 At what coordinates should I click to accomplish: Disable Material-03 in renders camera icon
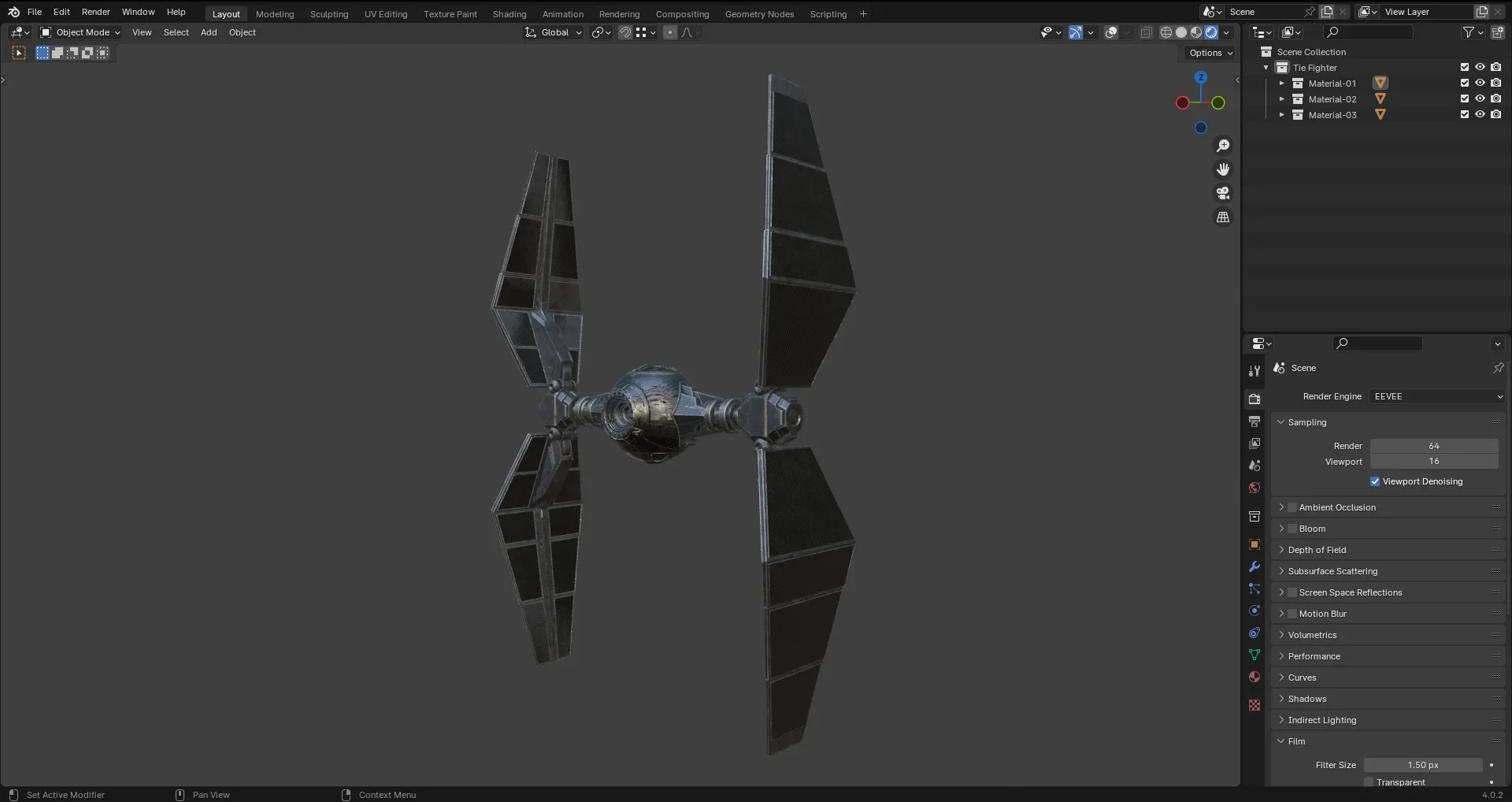[1495, 114]
